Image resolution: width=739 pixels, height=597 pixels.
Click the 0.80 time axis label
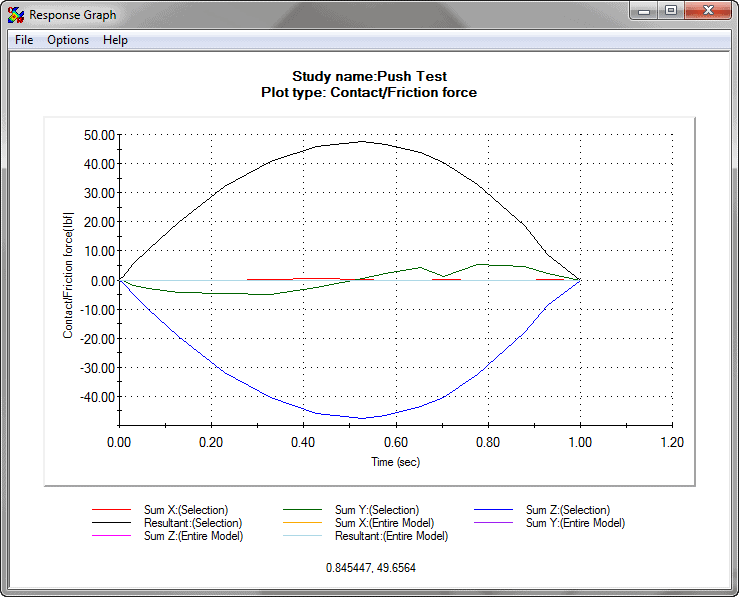tap(488, 442)
